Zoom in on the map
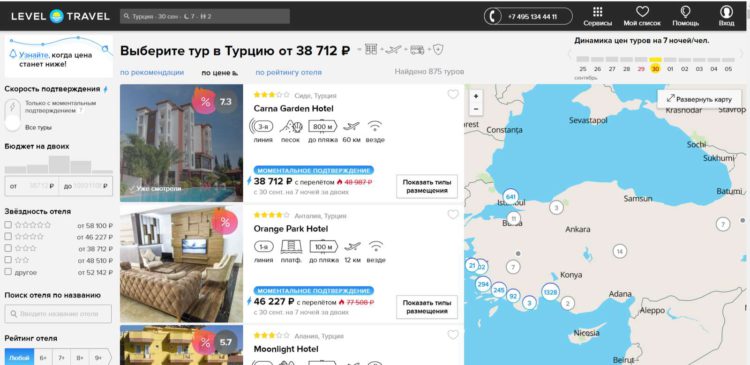The height and width of the screenshot is (365, 750). 475,96
